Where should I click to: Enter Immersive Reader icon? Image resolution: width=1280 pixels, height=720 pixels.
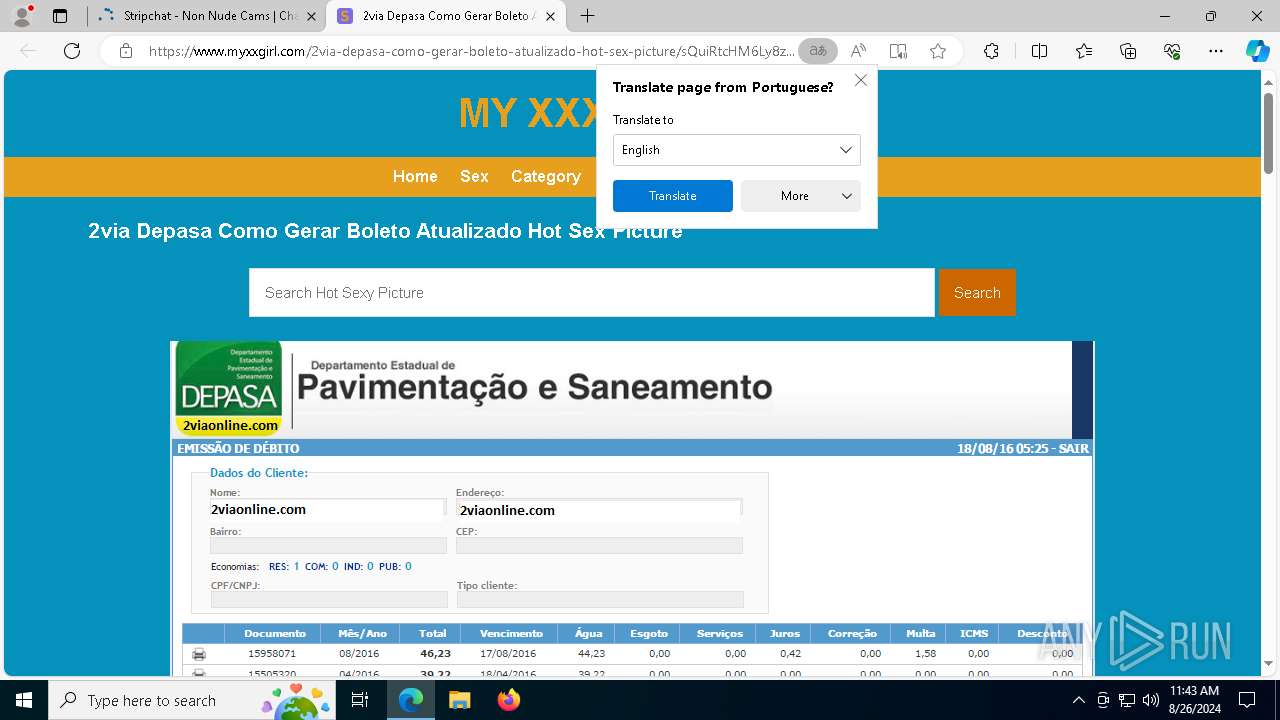tap(898, 51)
